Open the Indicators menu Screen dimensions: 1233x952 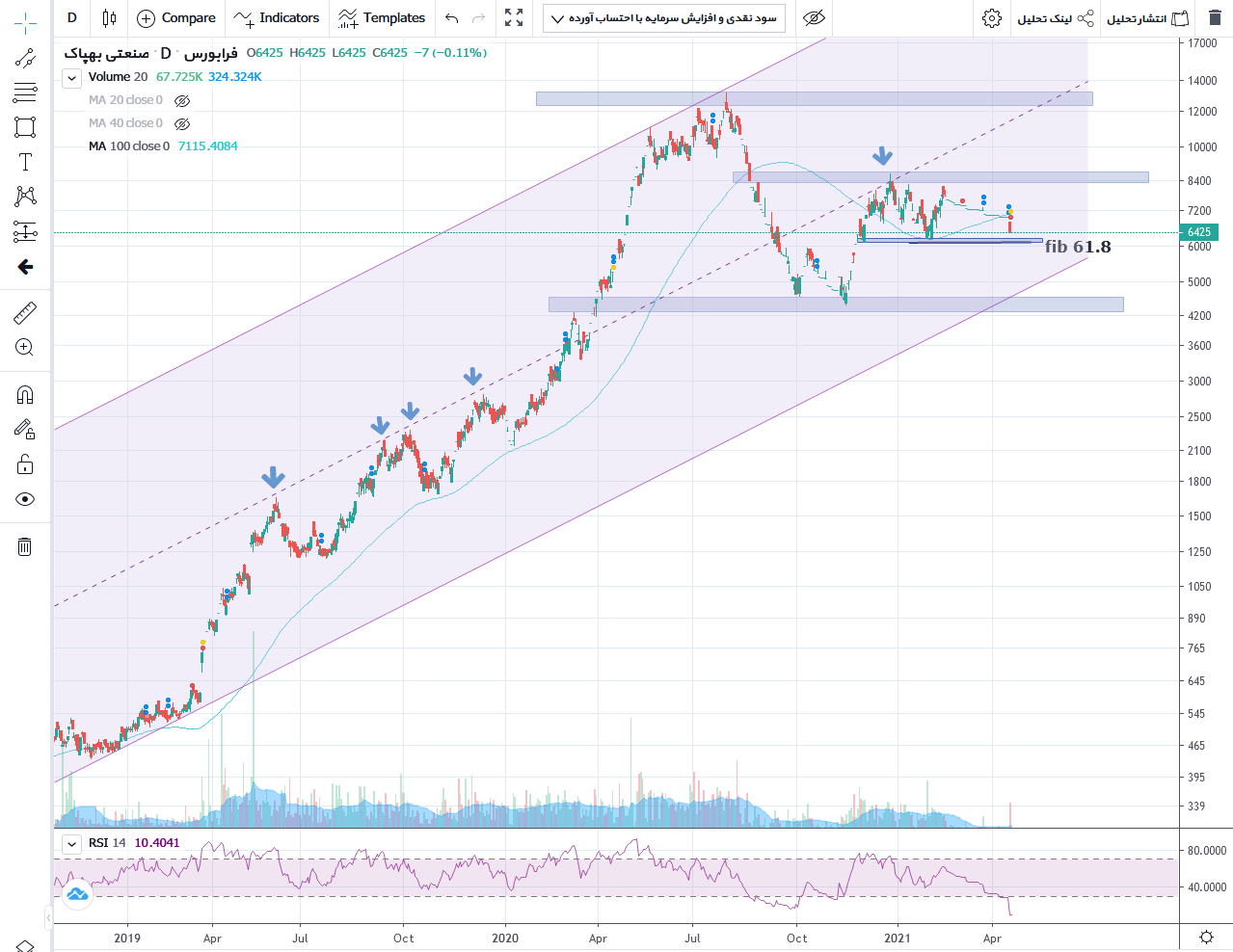(277, 18)
